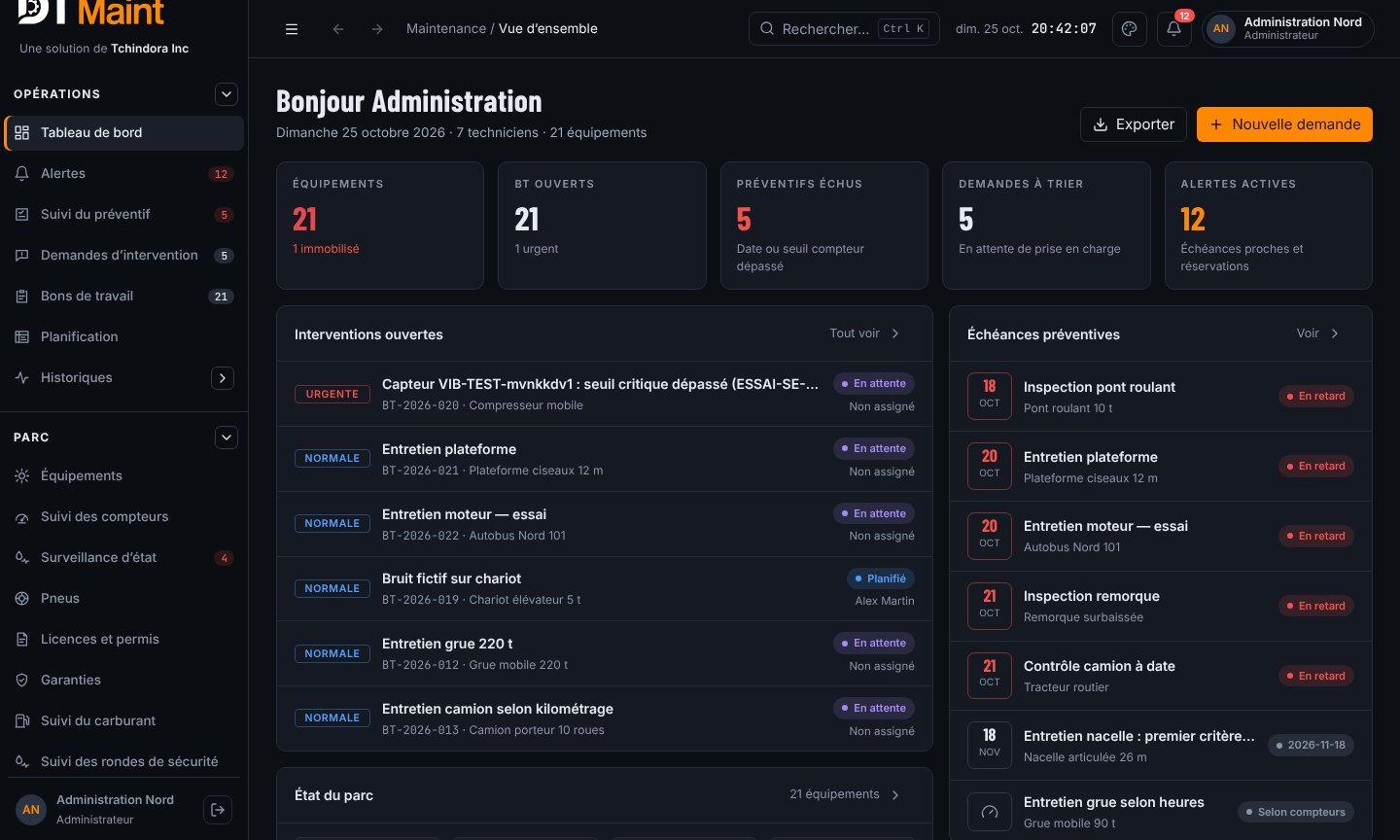Open Tableau de bord menu item
Screen dimensions: 1400x840
(x=124, y=132)
